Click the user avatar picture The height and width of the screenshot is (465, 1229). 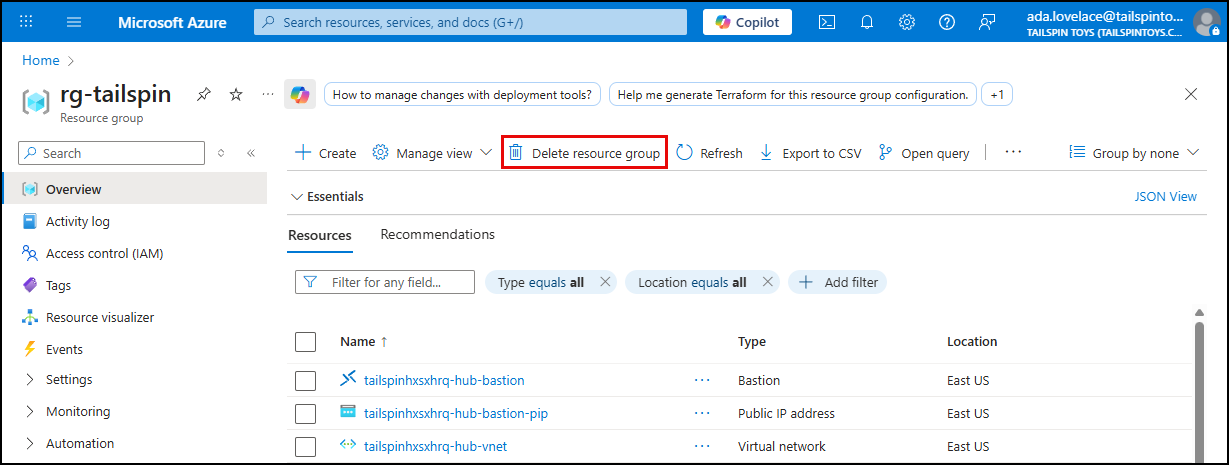pos(1207,23)
